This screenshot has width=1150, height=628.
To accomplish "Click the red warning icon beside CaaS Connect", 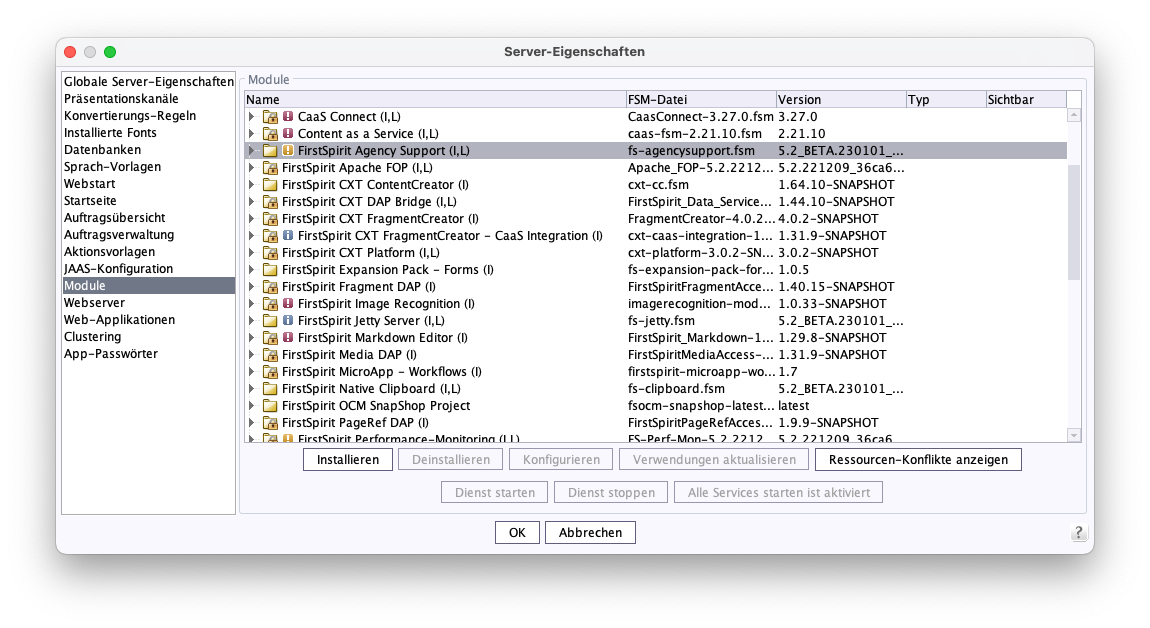I will (x=288, y=116).
